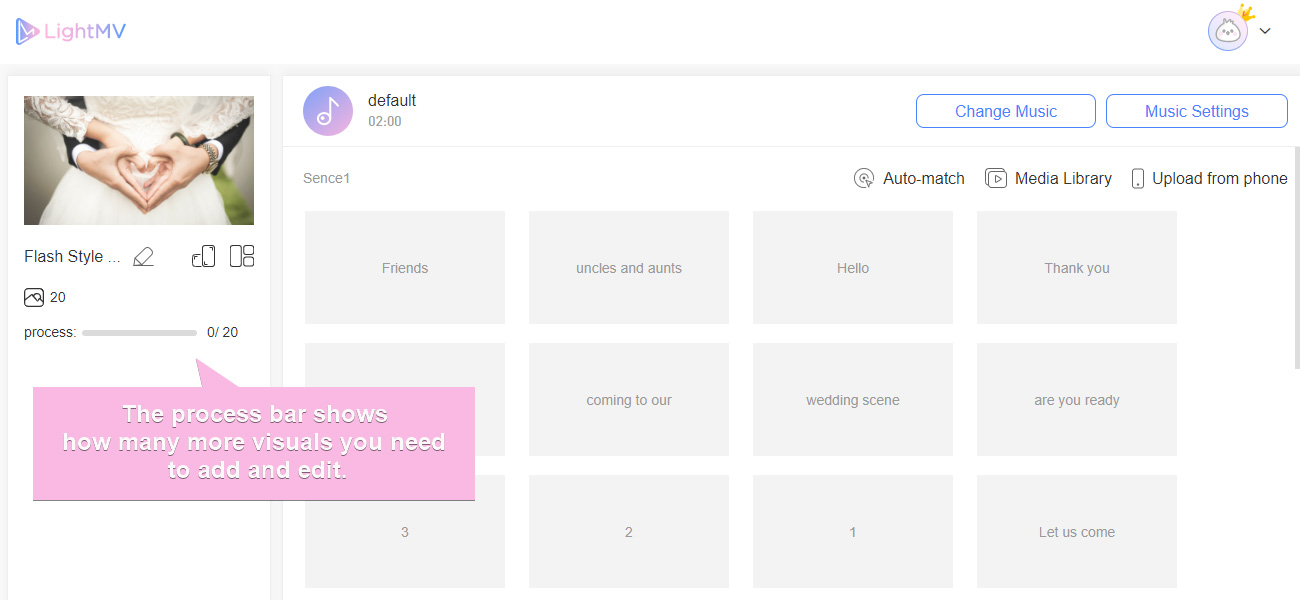Click the Change Music button

(x=1005, y=110)
